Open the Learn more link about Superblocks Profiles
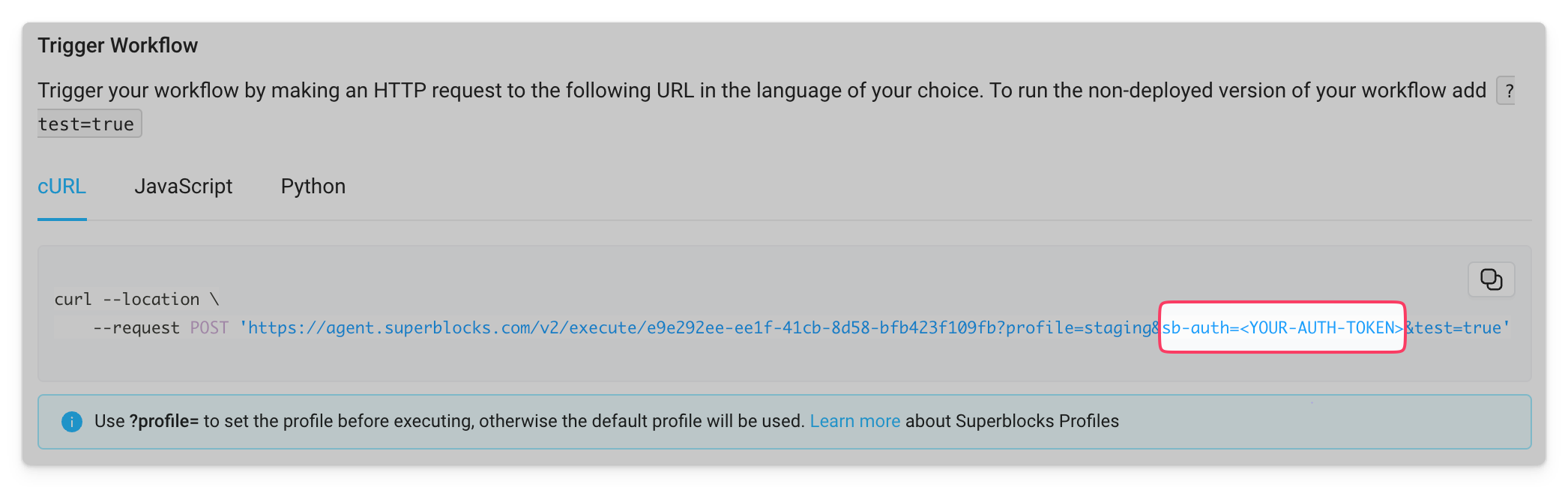This screenshot has width=1568, height=487. coord(855,421)
